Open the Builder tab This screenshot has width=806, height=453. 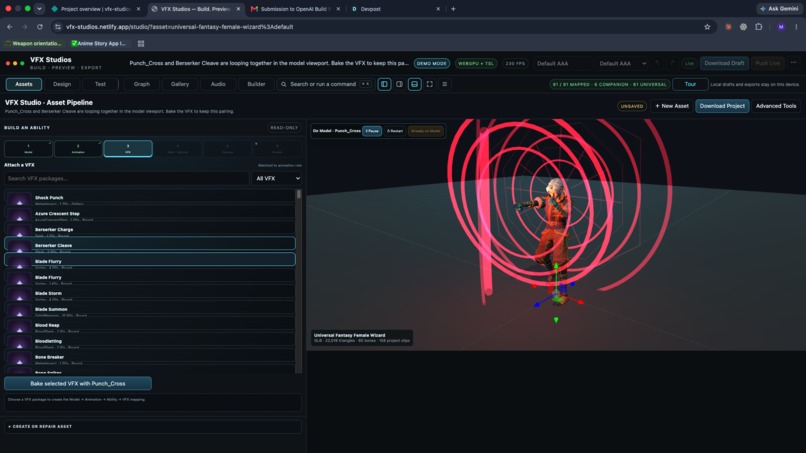[256, 84]
